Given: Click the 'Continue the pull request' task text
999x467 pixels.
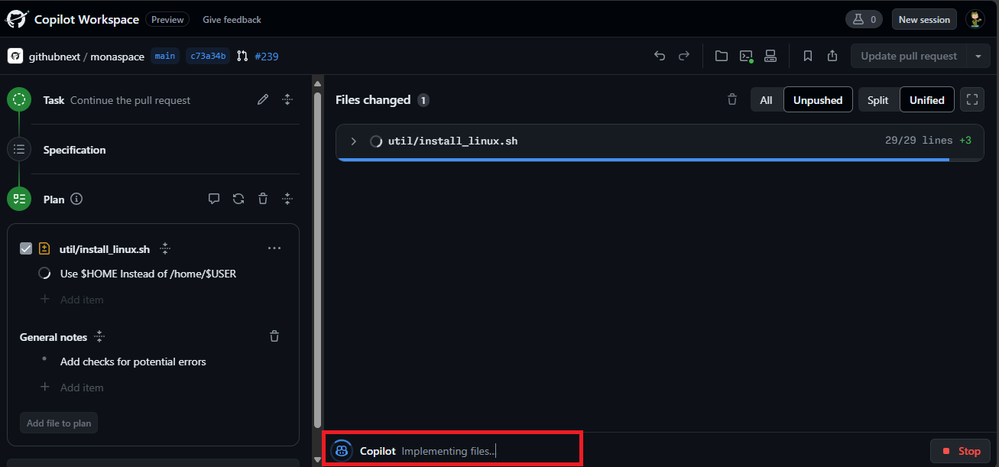Looking at the screenshot, I should tap(130, 100).
